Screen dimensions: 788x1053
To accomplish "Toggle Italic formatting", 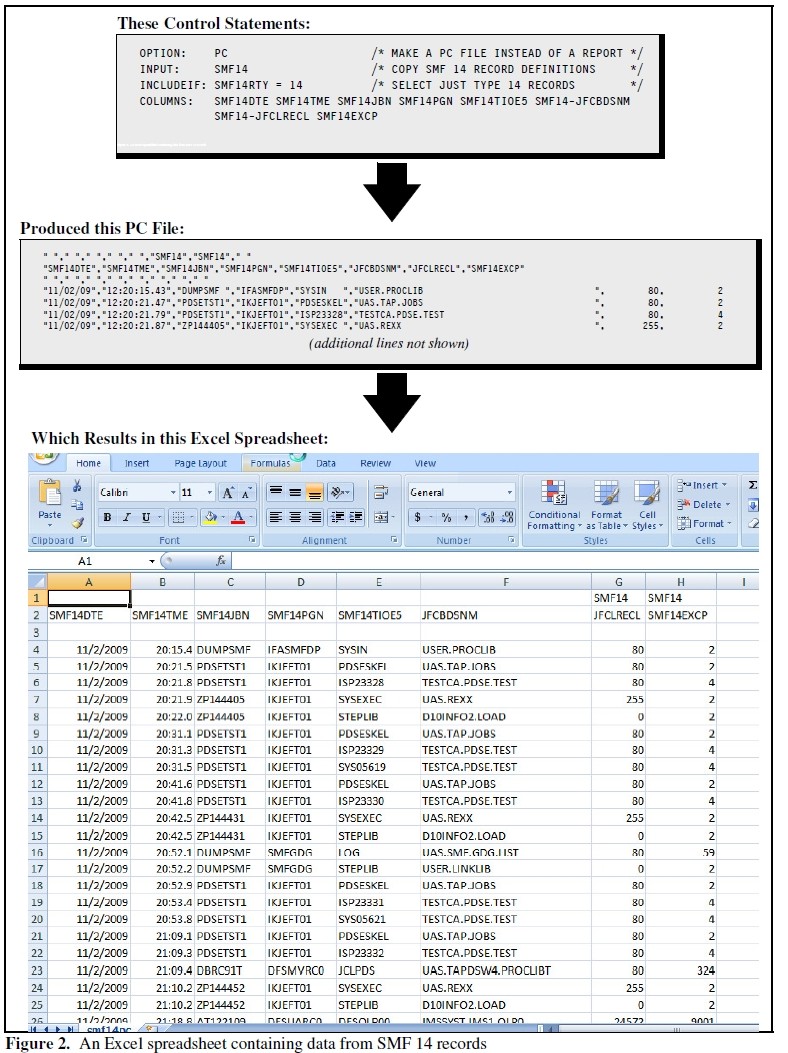I will tap(126, 517).
